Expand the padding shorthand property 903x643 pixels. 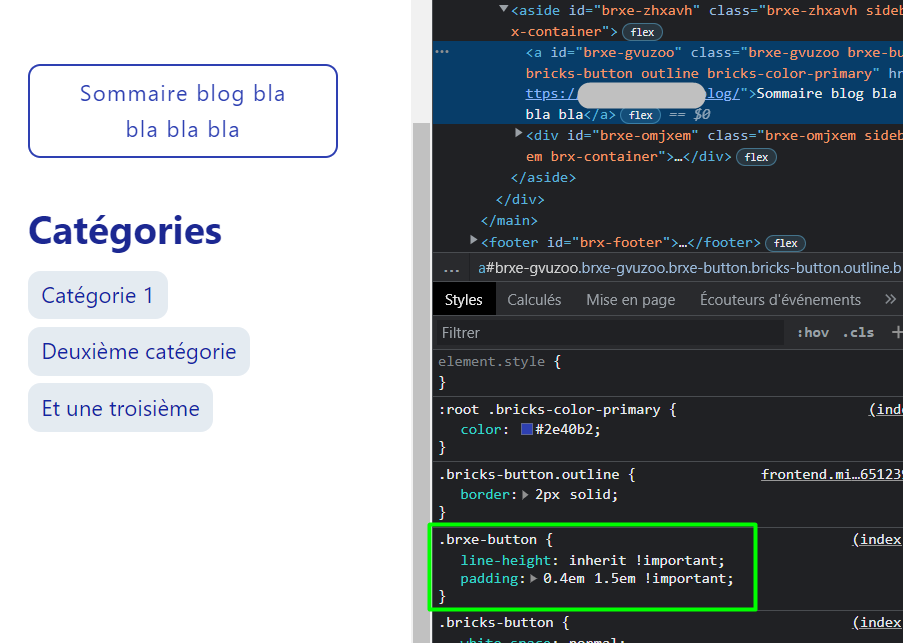click(535, 578)
